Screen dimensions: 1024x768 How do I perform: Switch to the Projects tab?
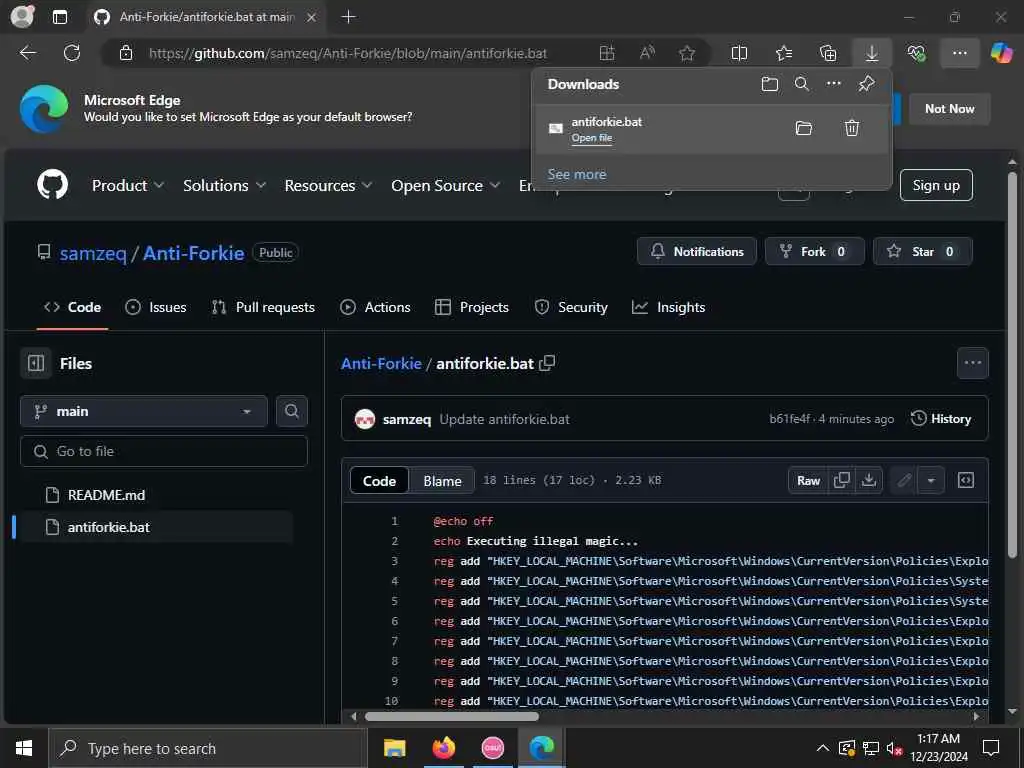pos(472,307)
